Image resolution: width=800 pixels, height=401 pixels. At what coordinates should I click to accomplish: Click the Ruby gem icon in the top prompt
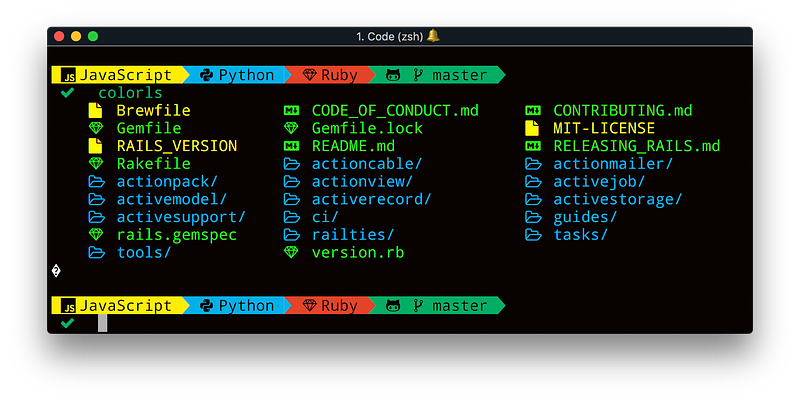point(309,75)
